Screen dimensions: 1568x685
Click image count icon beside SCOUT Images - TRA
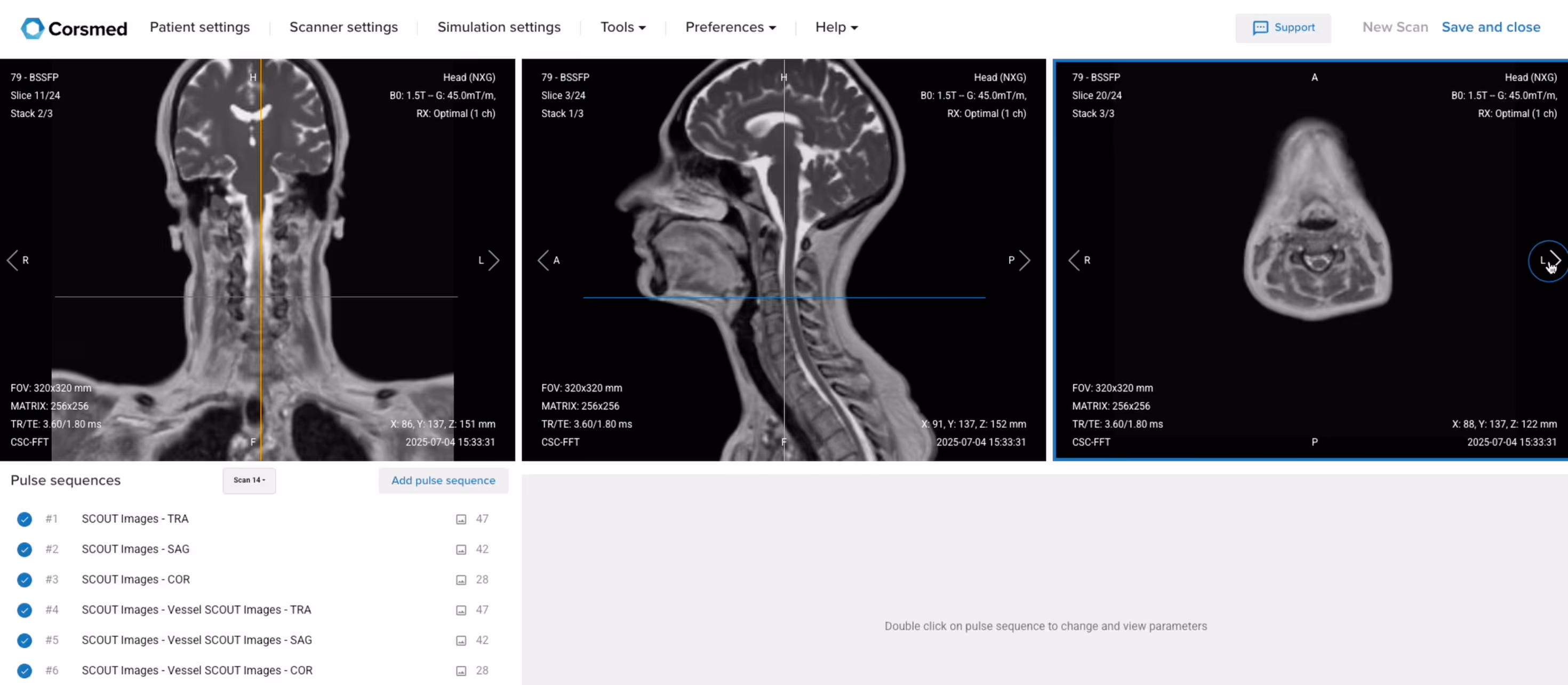pyautogui.click(x=461, y=519)
